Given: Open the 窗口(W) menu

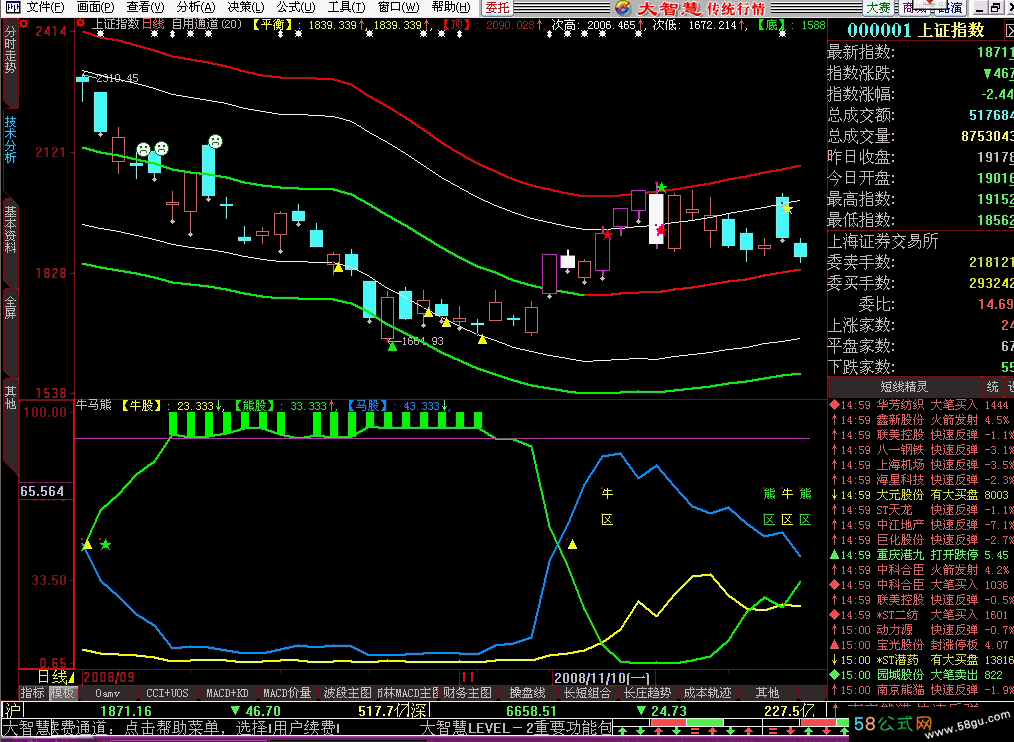Looking at the screenshot, I should (398, 8).
